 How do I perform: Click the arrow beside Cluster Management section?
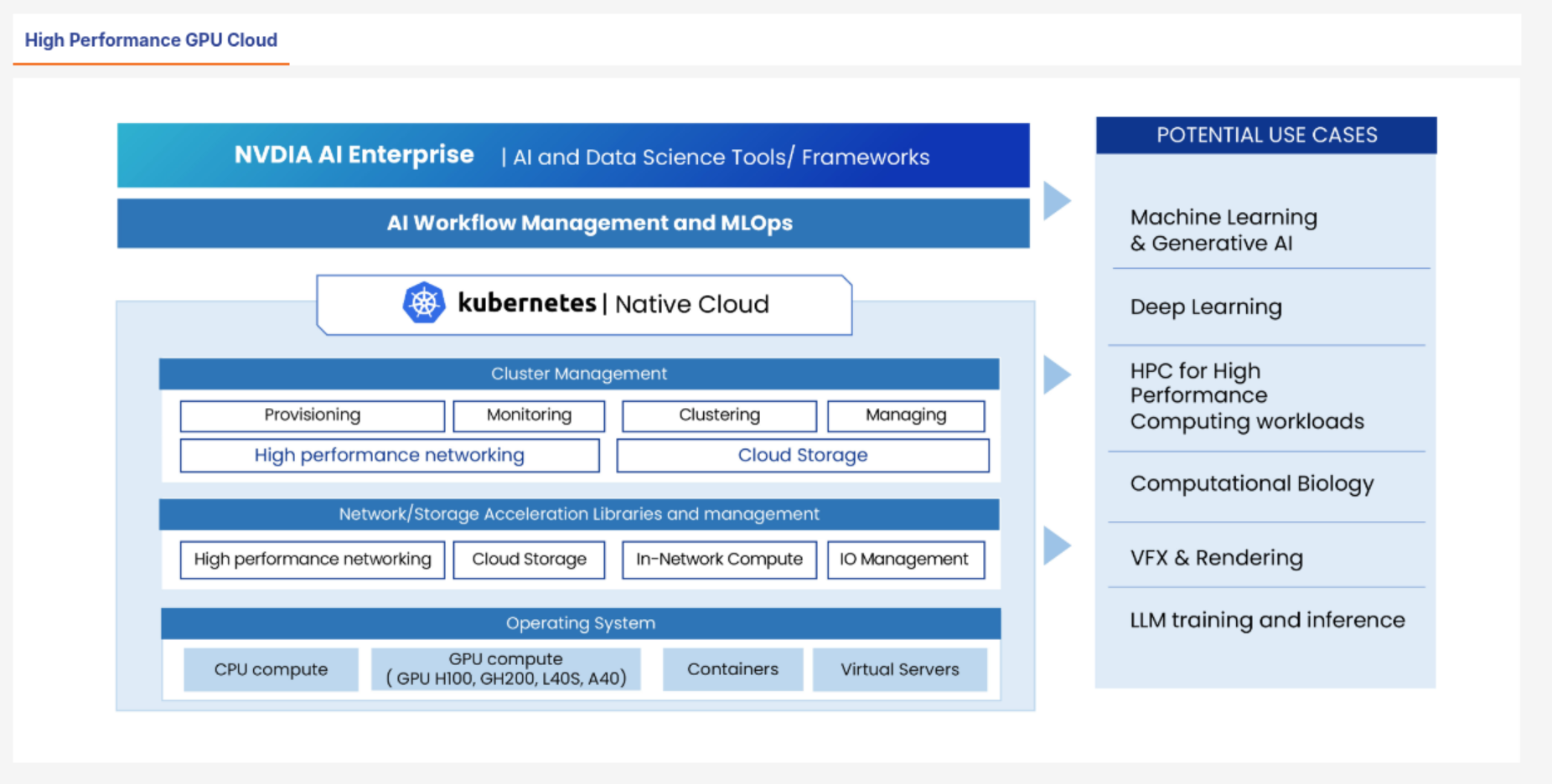[x=1056, y=374]
